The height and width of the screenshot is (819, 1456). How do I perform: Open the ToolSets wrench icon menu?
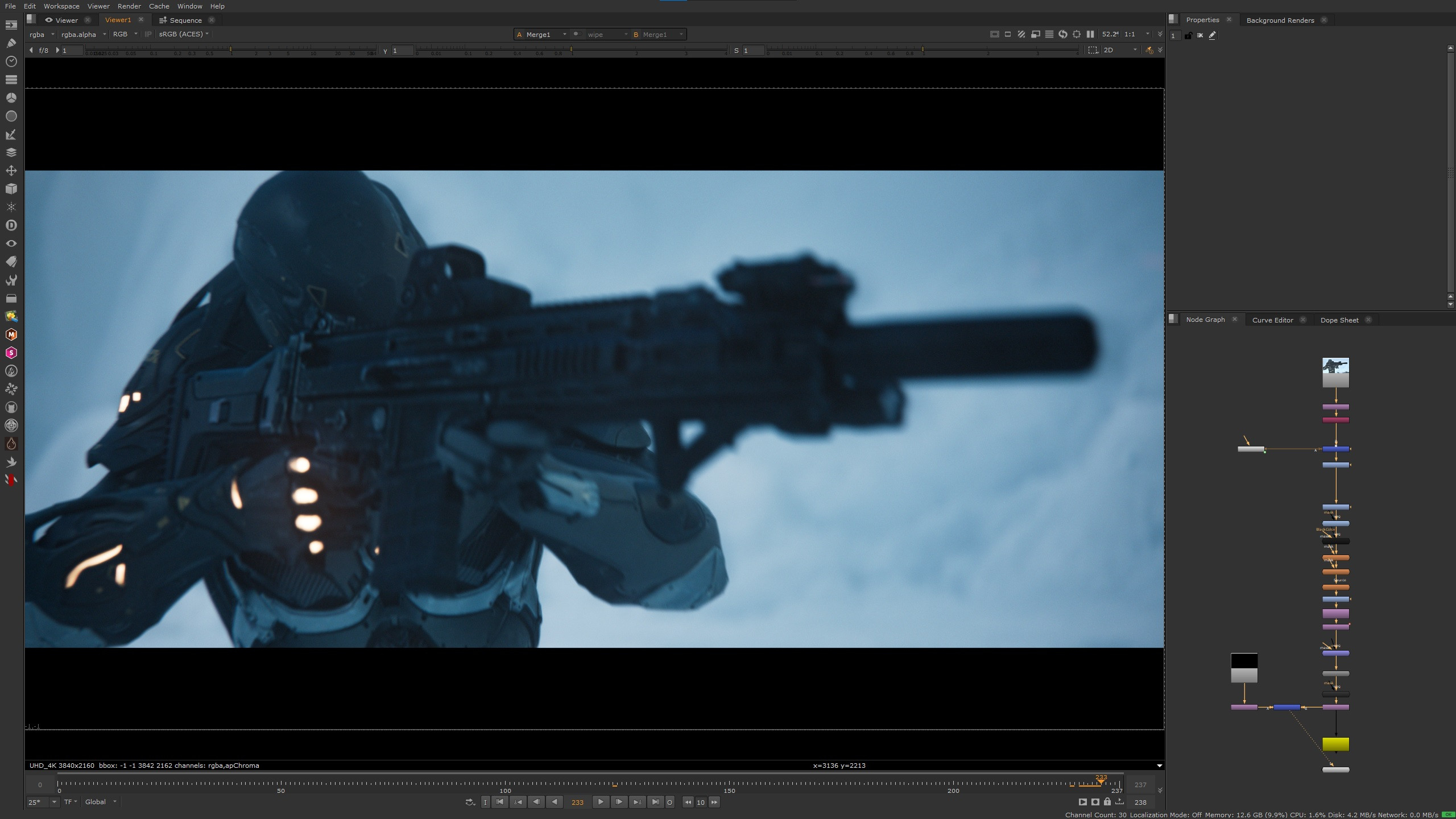[11, 280]
